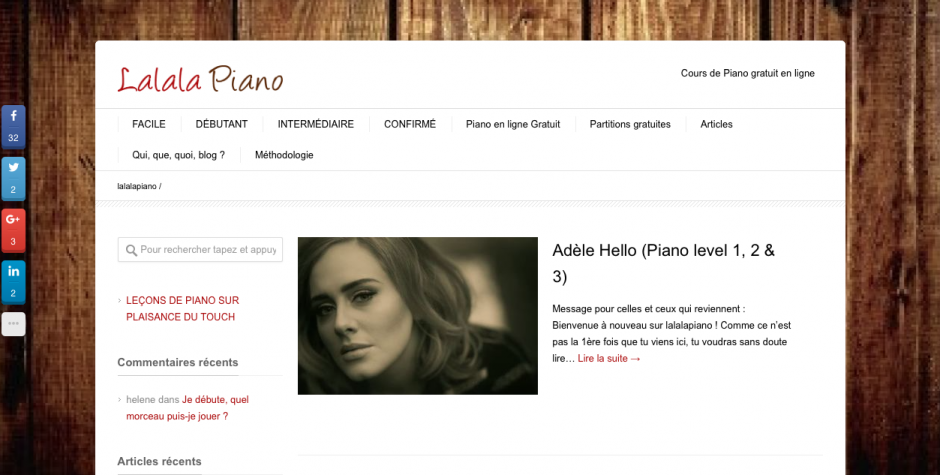Share via the Google Plus icon

point(13,230)
